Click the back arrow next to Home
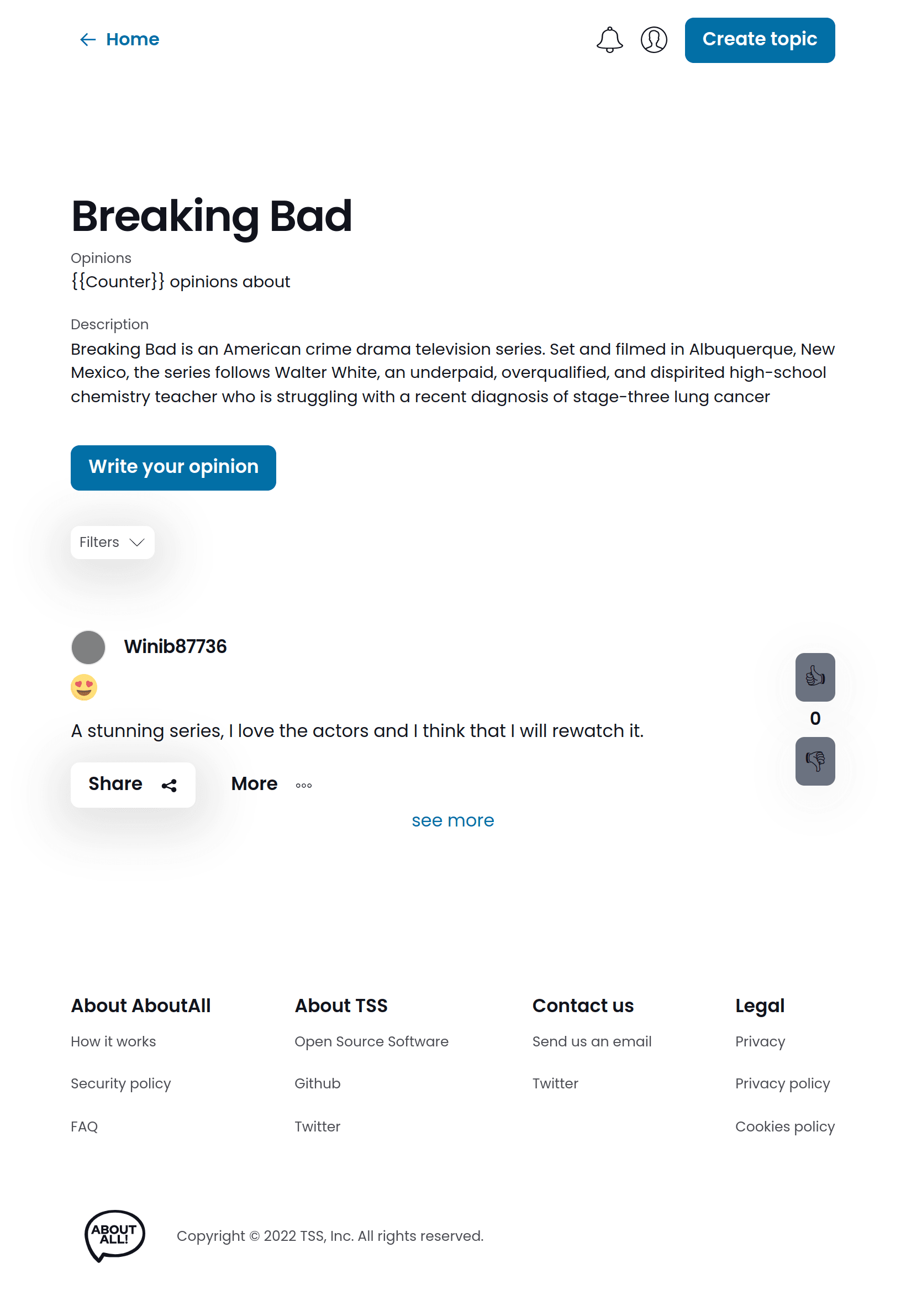This screenshot has height=1316, width=906. click(87, 40)
